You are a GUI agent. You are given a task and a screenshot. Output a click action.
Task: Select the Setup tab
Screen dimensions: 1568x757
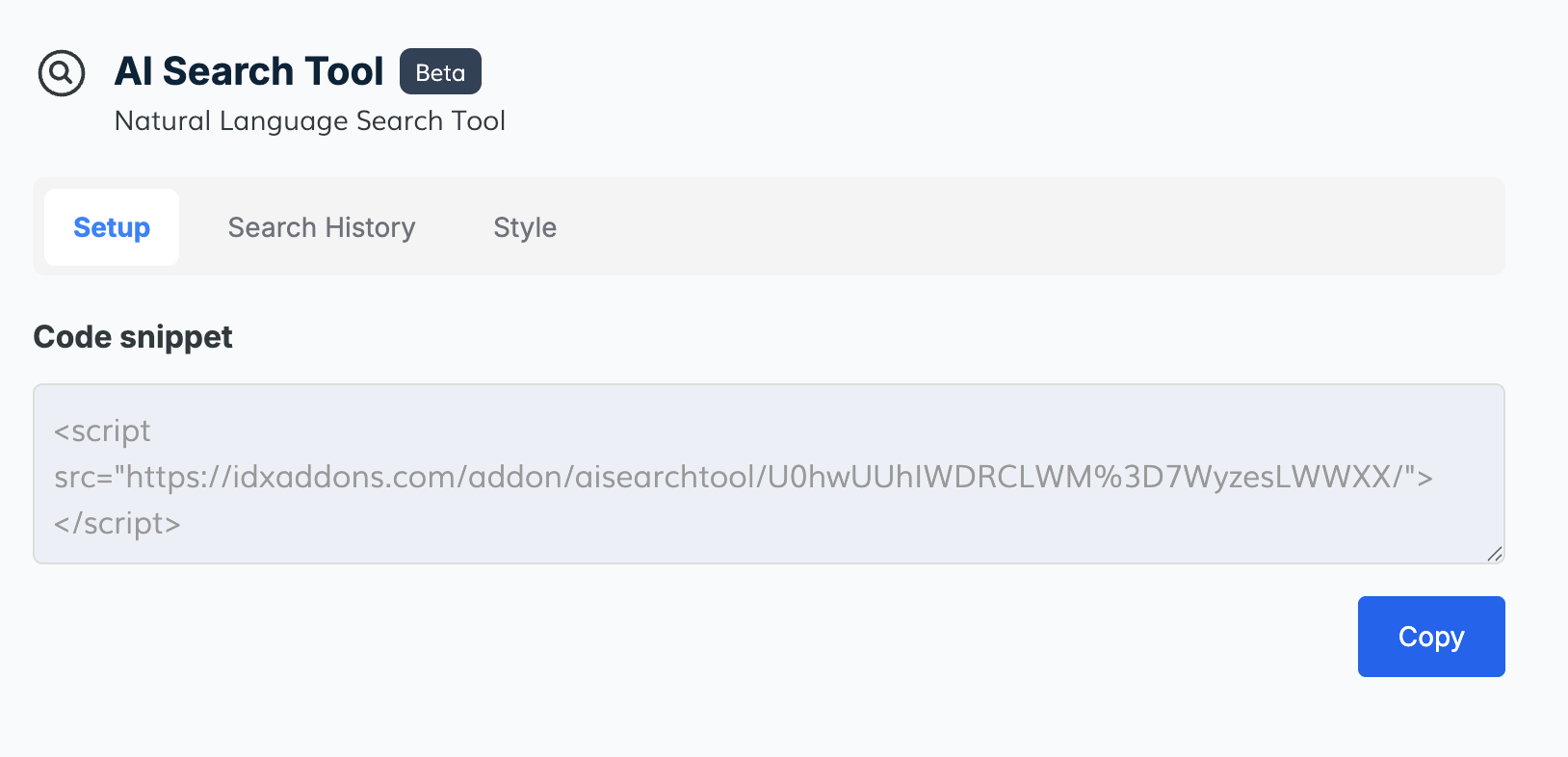tap(112, 227)
